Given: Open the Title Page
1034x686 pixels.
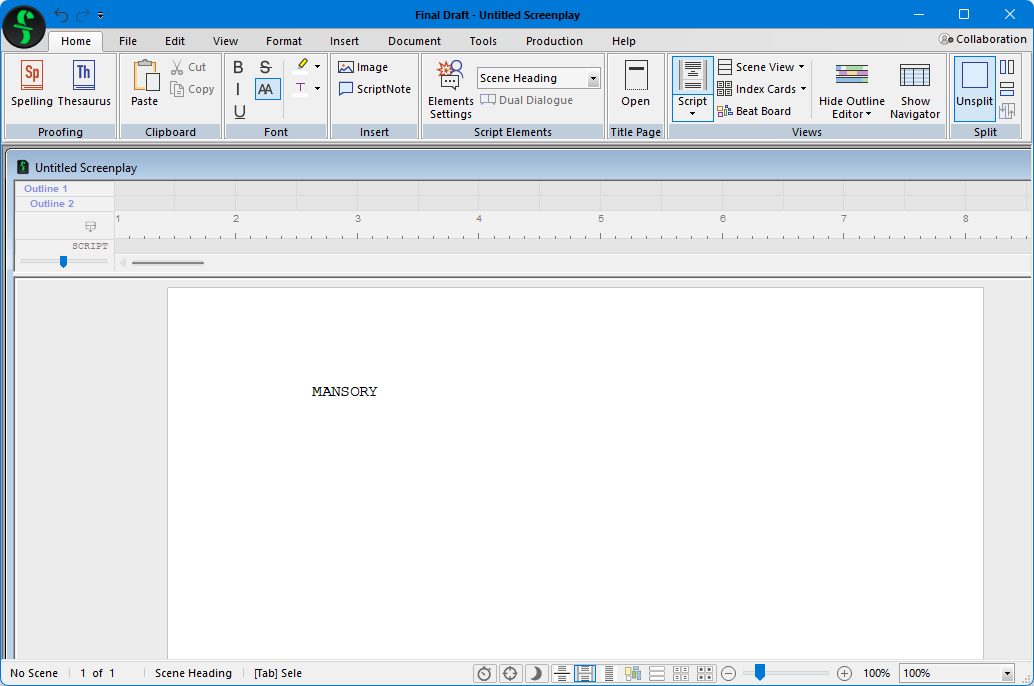Looking at the screenshot, I should 635,84.
